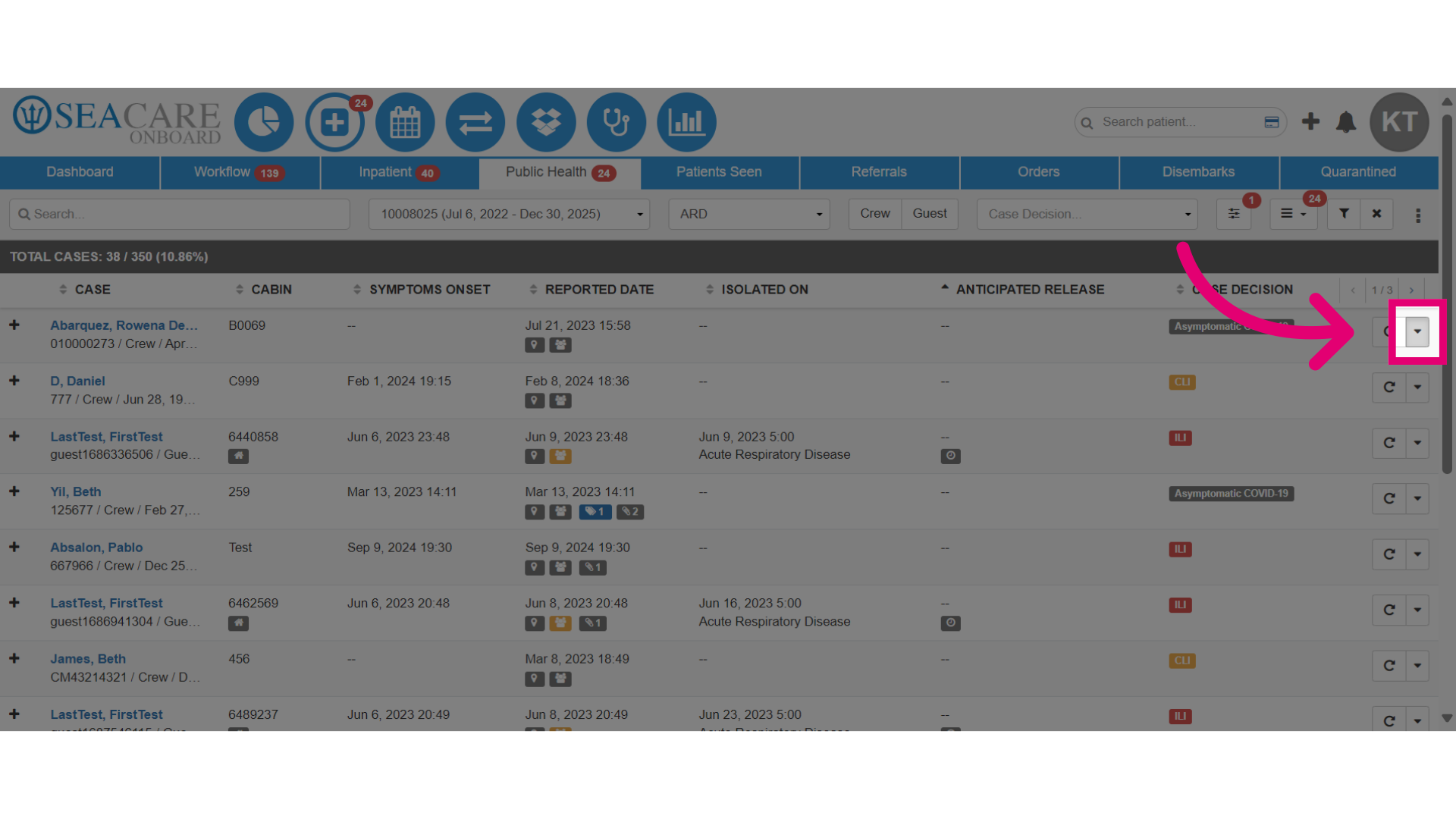Open patient Yil, Beth link
1456x819 pixels.
[76, 492]
